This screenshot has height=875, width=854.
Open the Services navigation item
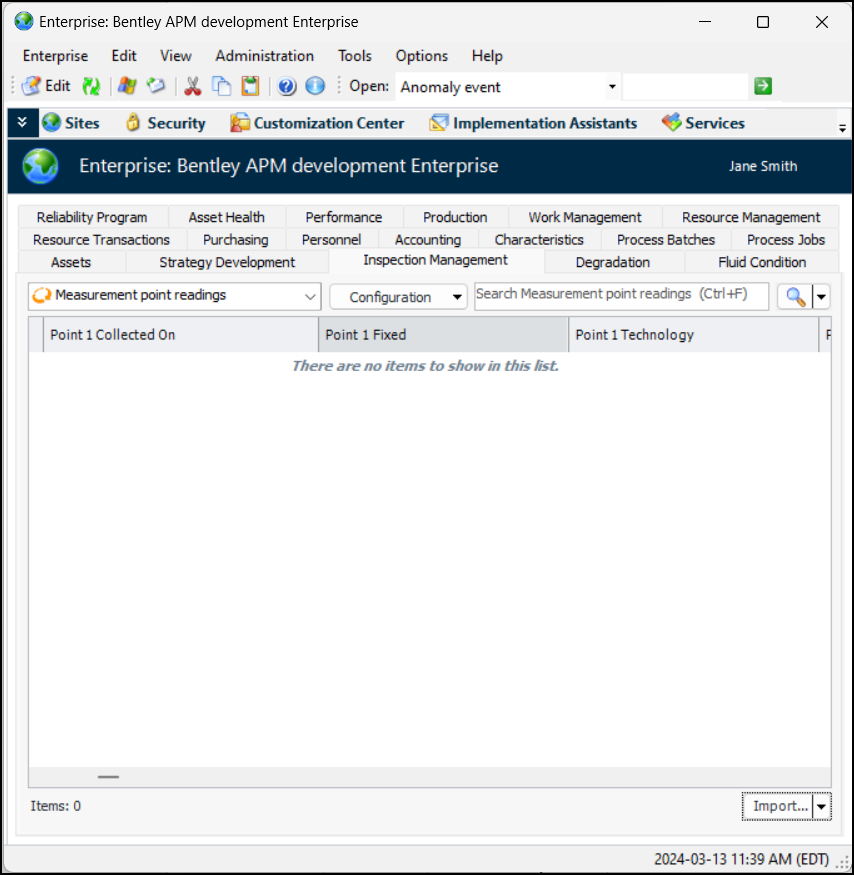[x=703, y=123]
